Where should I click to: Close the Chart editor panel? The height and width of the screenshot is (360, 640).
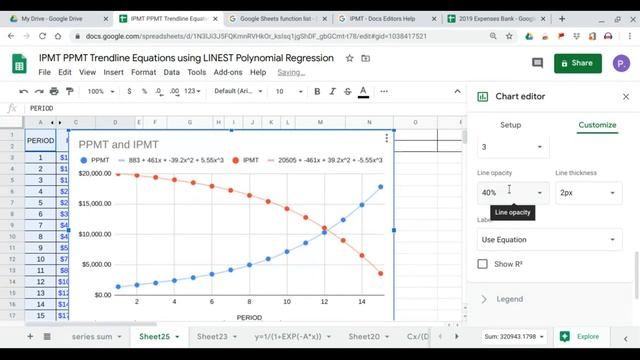(626, 97)
